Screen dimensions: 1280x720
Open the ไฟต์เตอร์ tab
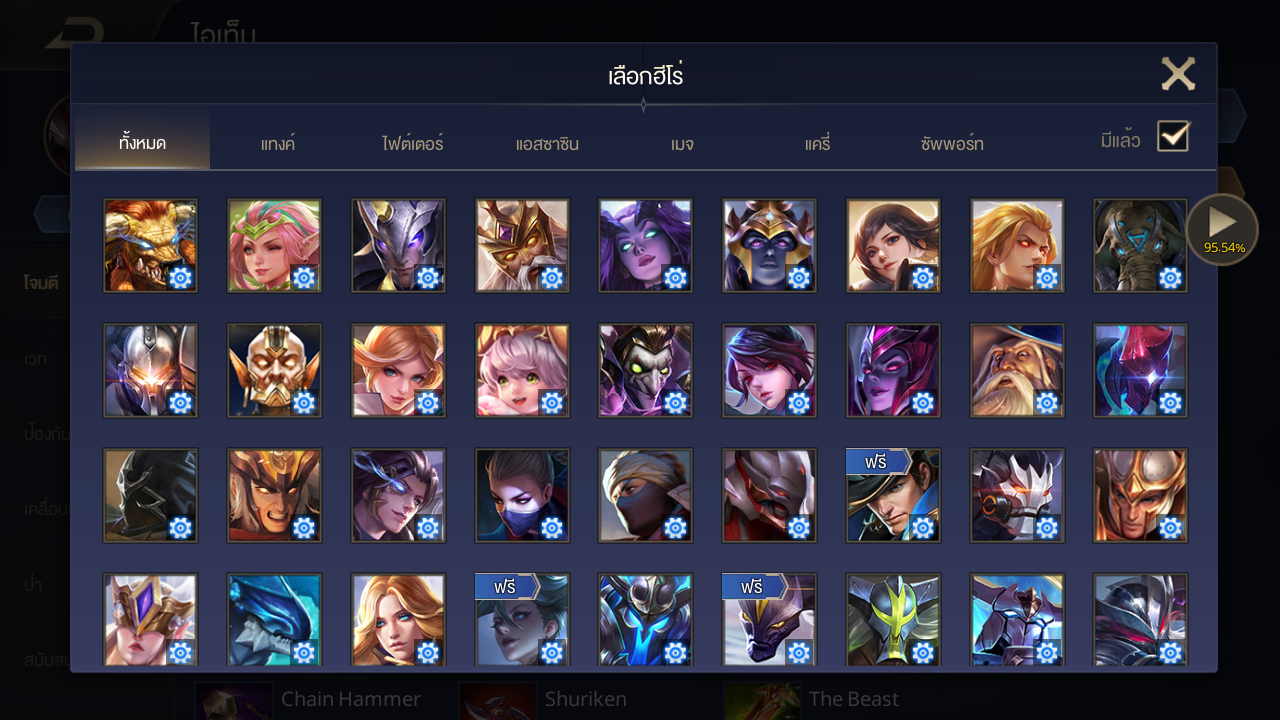click(x=412, y=144)
